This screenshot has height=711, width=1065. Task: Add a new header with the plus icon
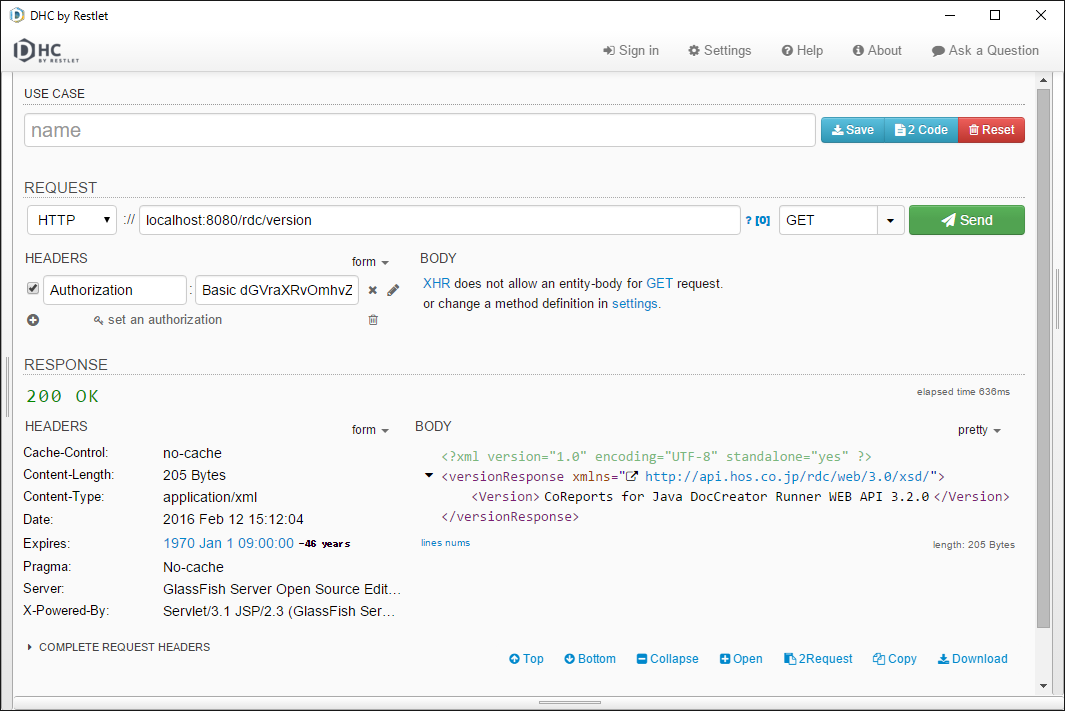[33, 320]
